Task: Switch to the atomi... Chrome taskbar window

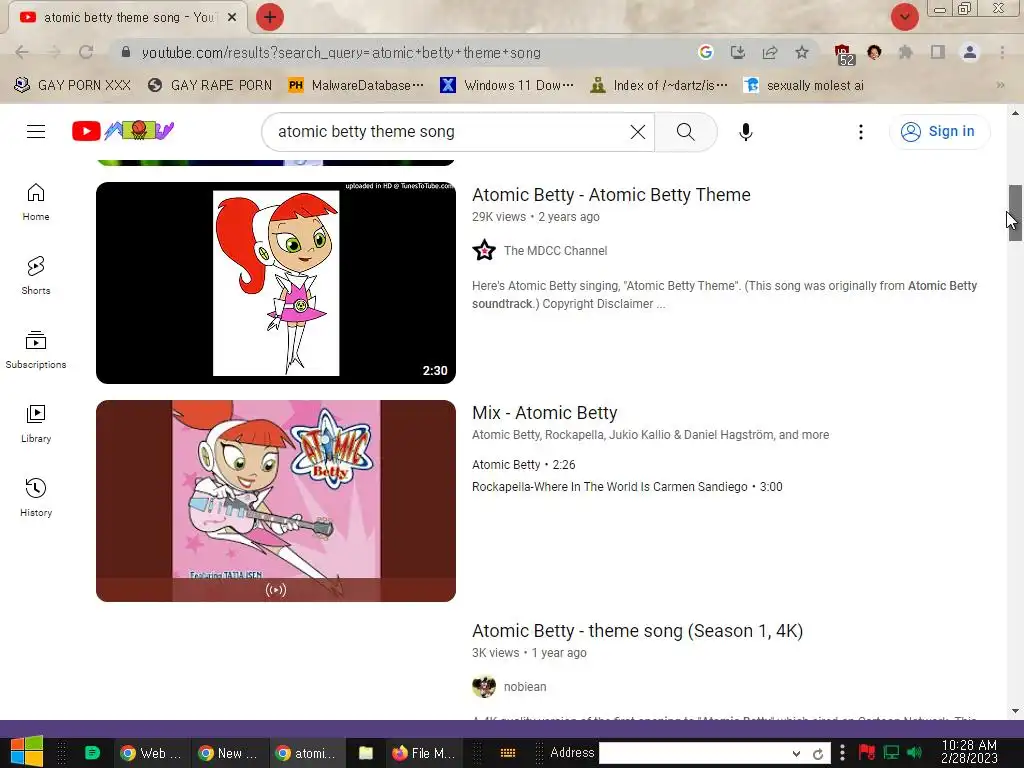Action: tap(306, 754)
